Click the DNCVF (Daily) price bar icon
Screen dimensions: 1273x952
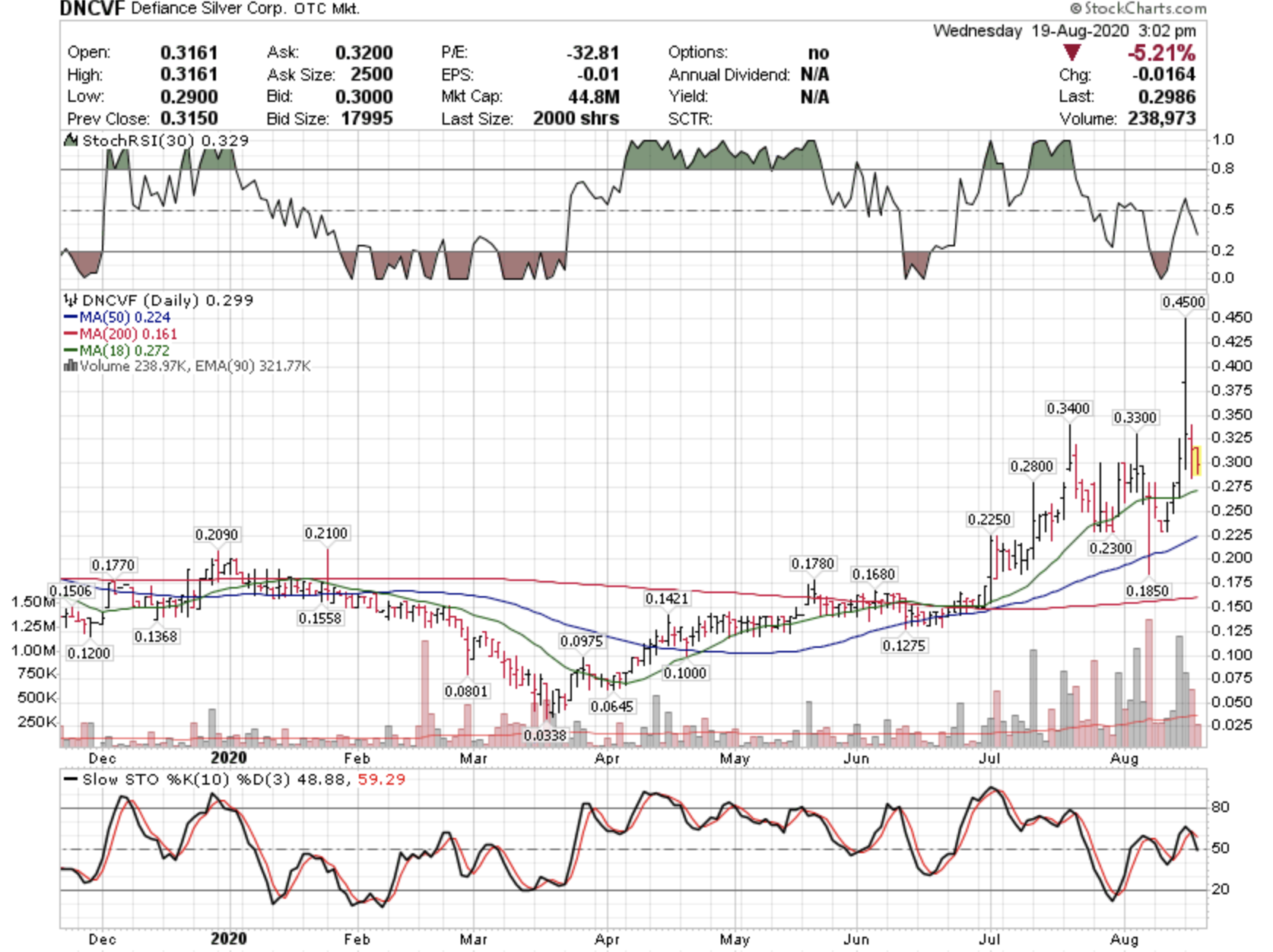71,300
